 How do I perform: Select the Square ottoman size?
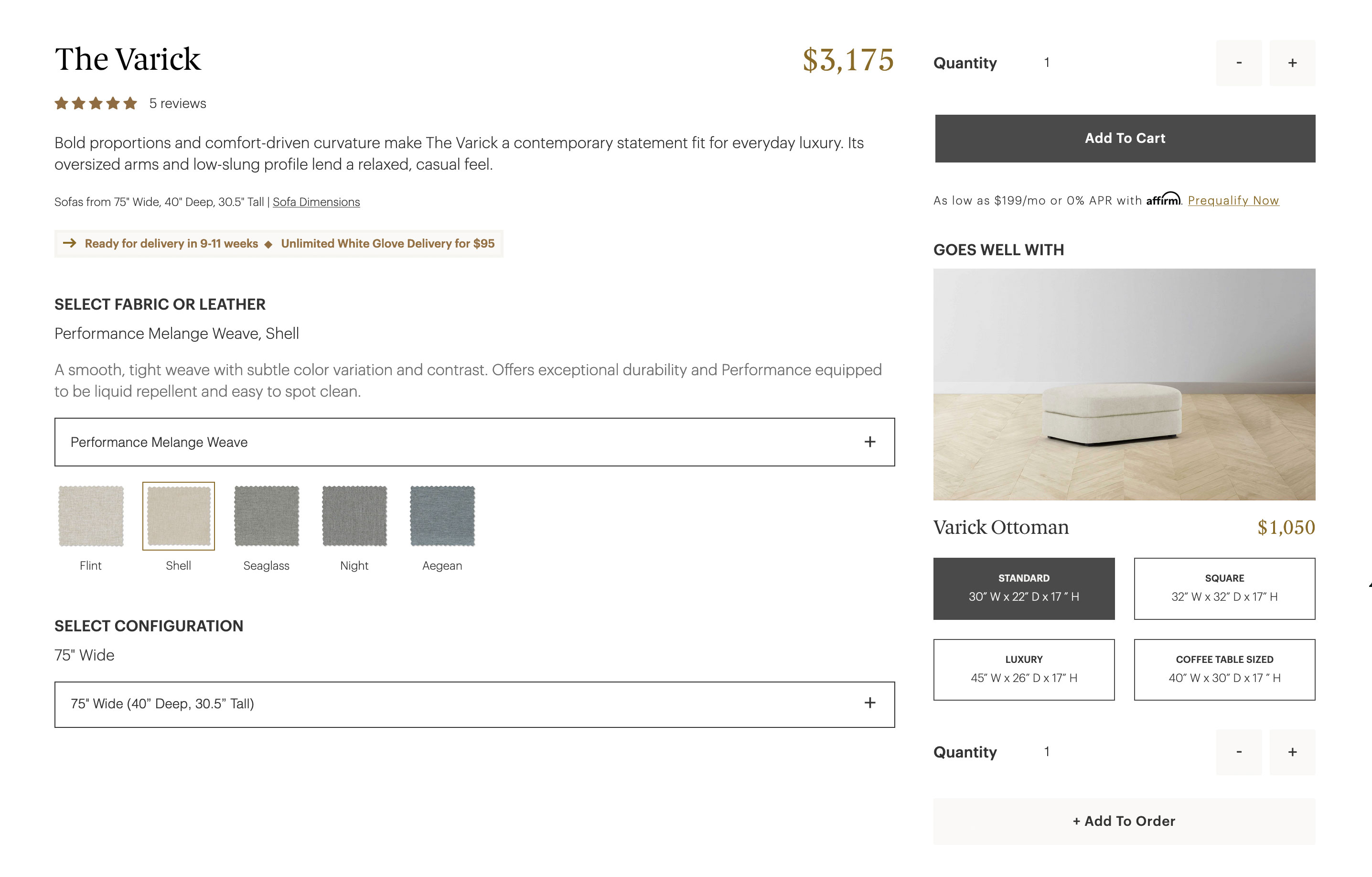[1224, 588]
